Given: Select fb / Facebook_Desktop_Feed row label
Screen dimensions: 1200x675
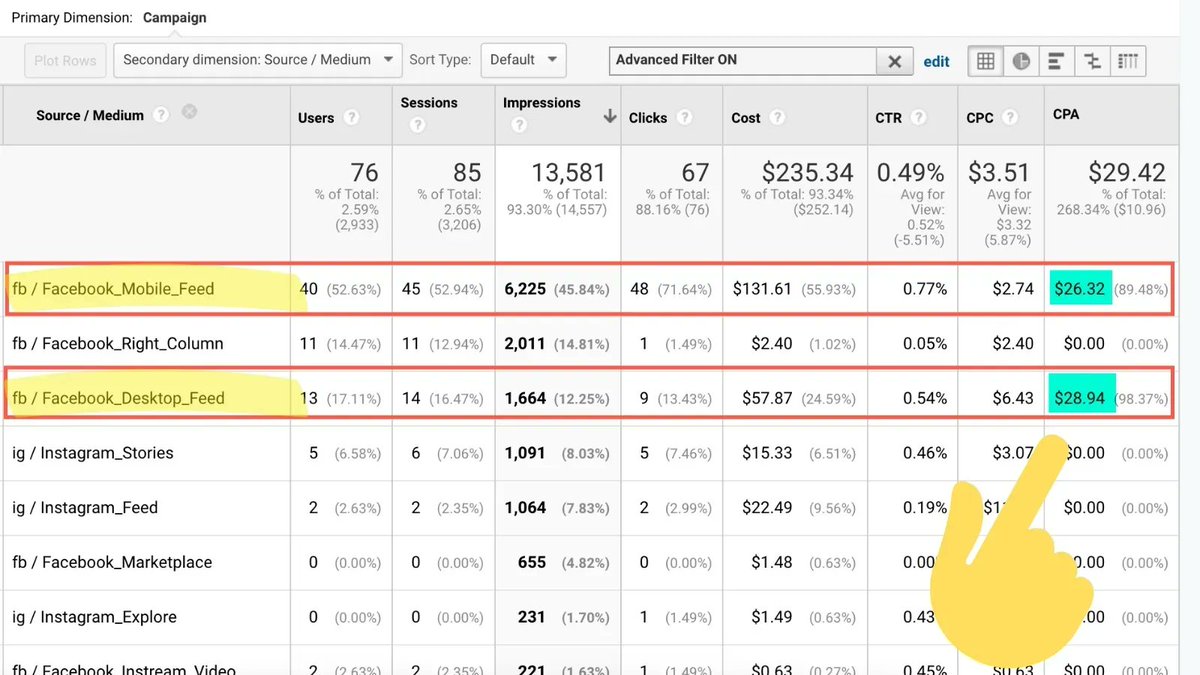Looking at the screenshot, I should coord(118,398).
